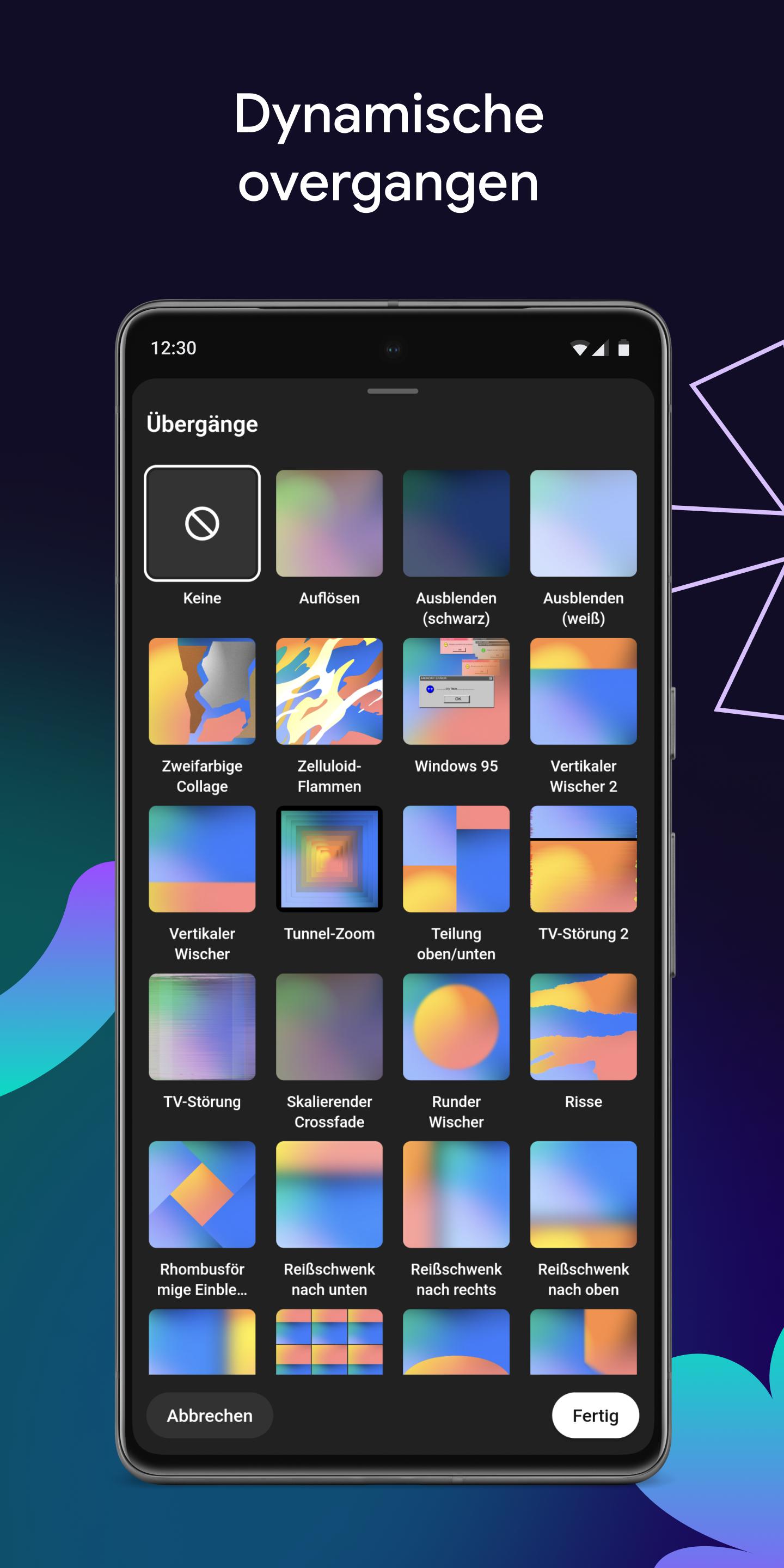
Task: Tap the Risse label text
Action: coord(583,1101)
